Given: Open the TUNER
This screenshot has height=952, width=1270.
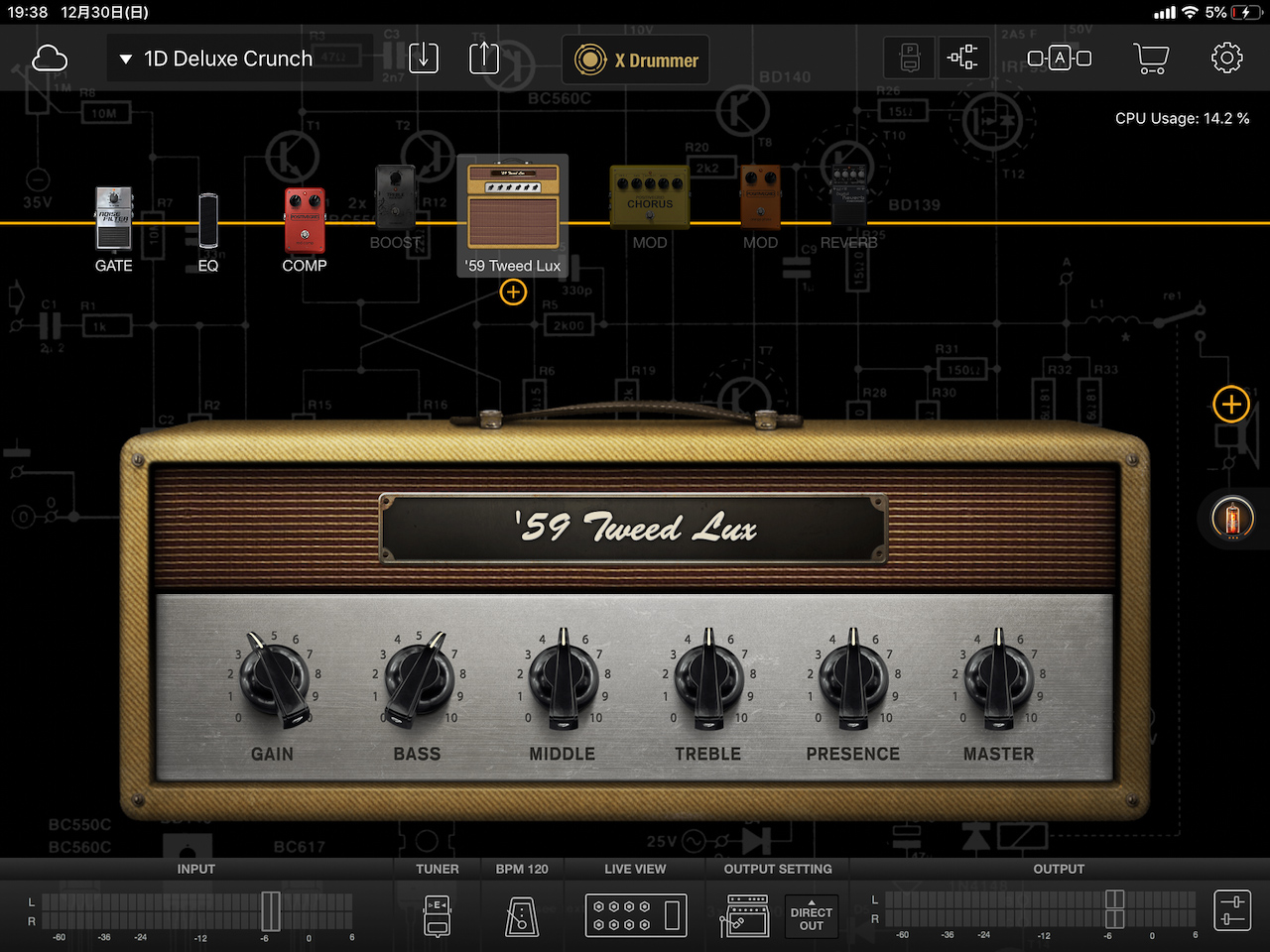Looking at the screenshot, I should pos(438,915).
